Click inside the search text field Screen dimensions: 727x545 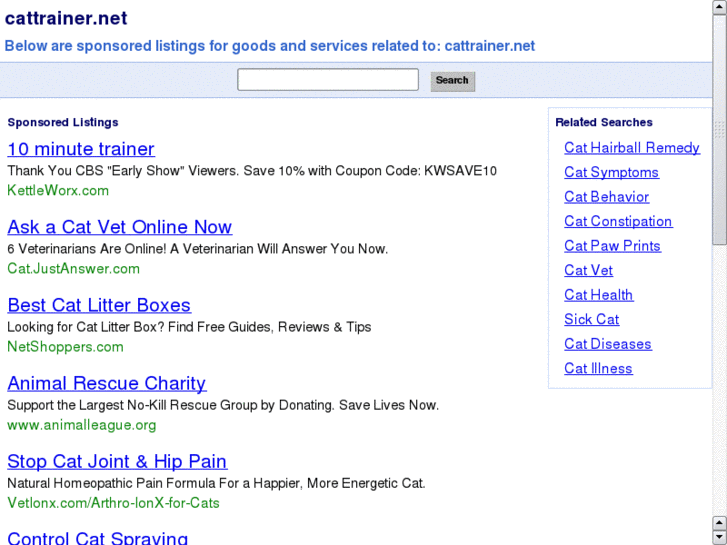[328, 80]
